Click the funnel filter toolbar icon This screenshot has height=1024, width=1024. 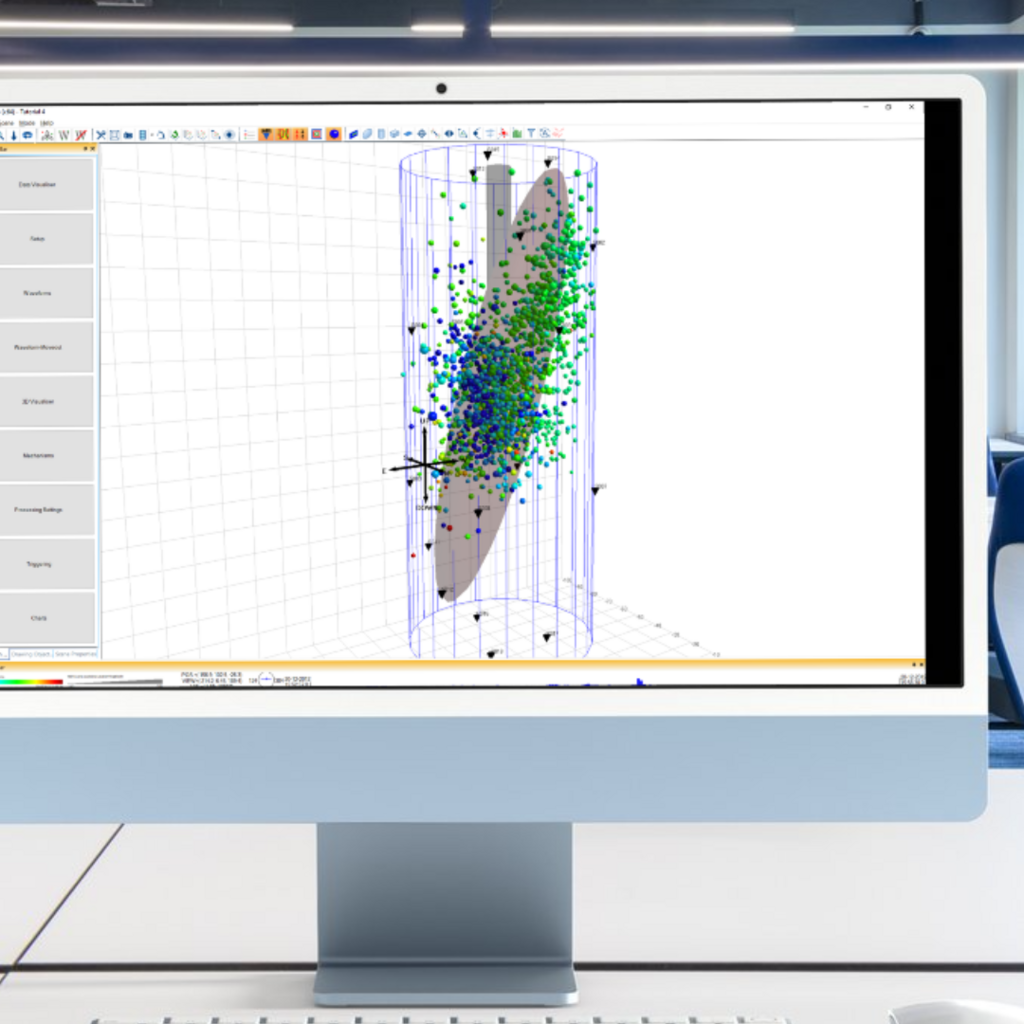pyautogui.click(x=531, y=134)
